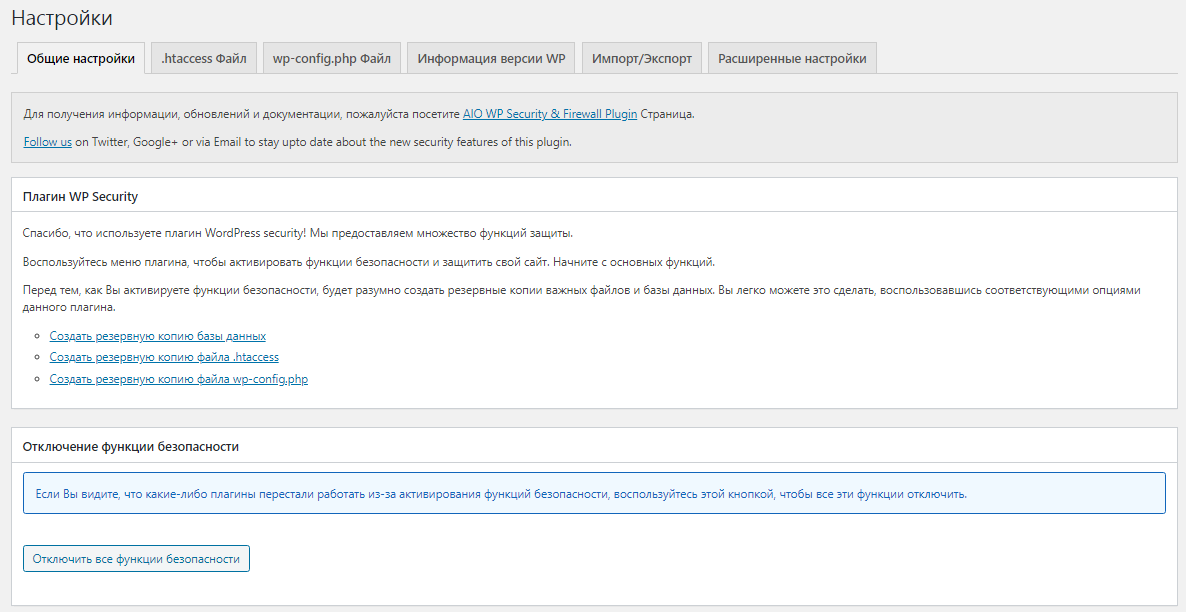Screen dimensions: 1186x612
Task: Follow the wp-config.php file backup link
Action: pyautogui.click(x=178, y=379)
